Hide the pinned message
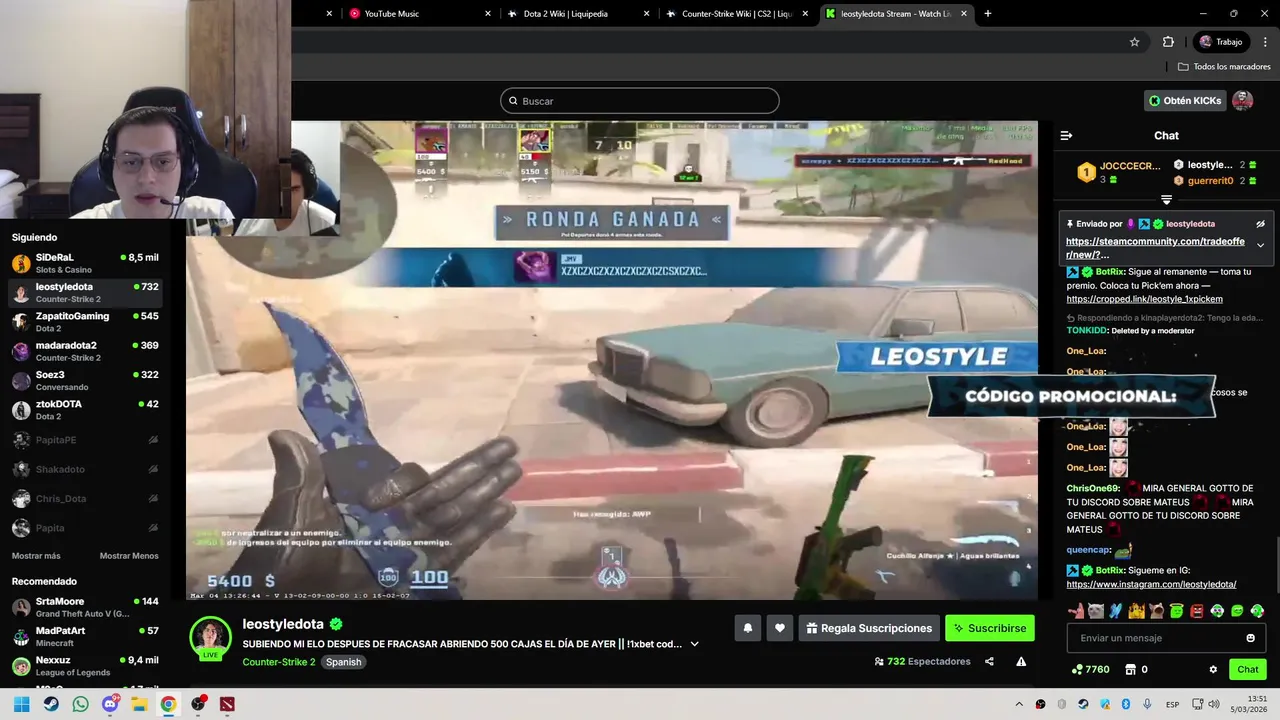 click(x=1260, y=224)
